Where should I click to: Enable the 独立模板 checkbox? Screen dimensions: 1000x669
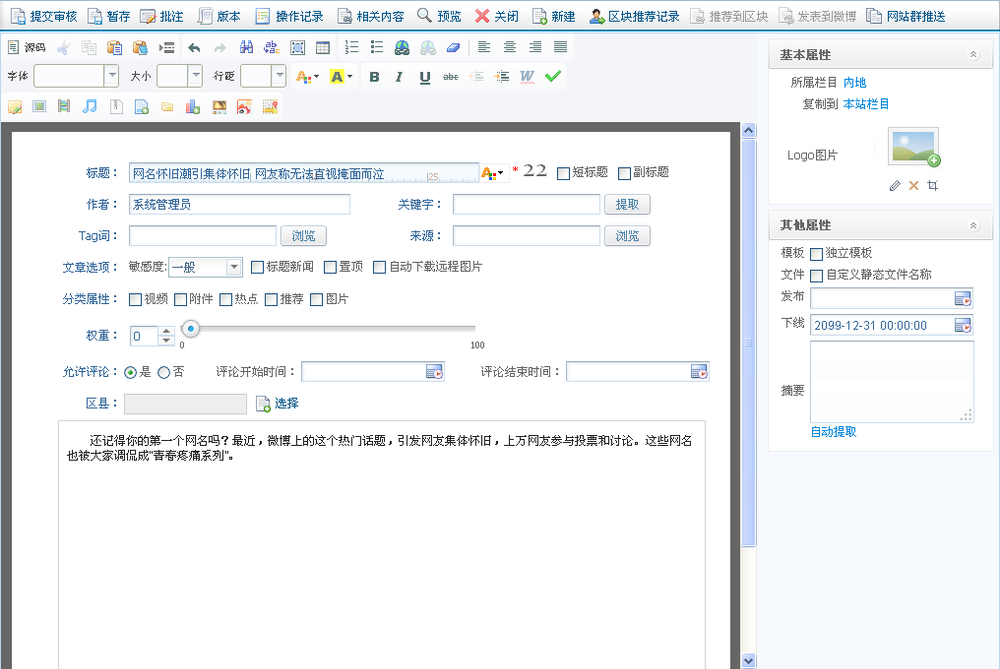coord(816,253)
